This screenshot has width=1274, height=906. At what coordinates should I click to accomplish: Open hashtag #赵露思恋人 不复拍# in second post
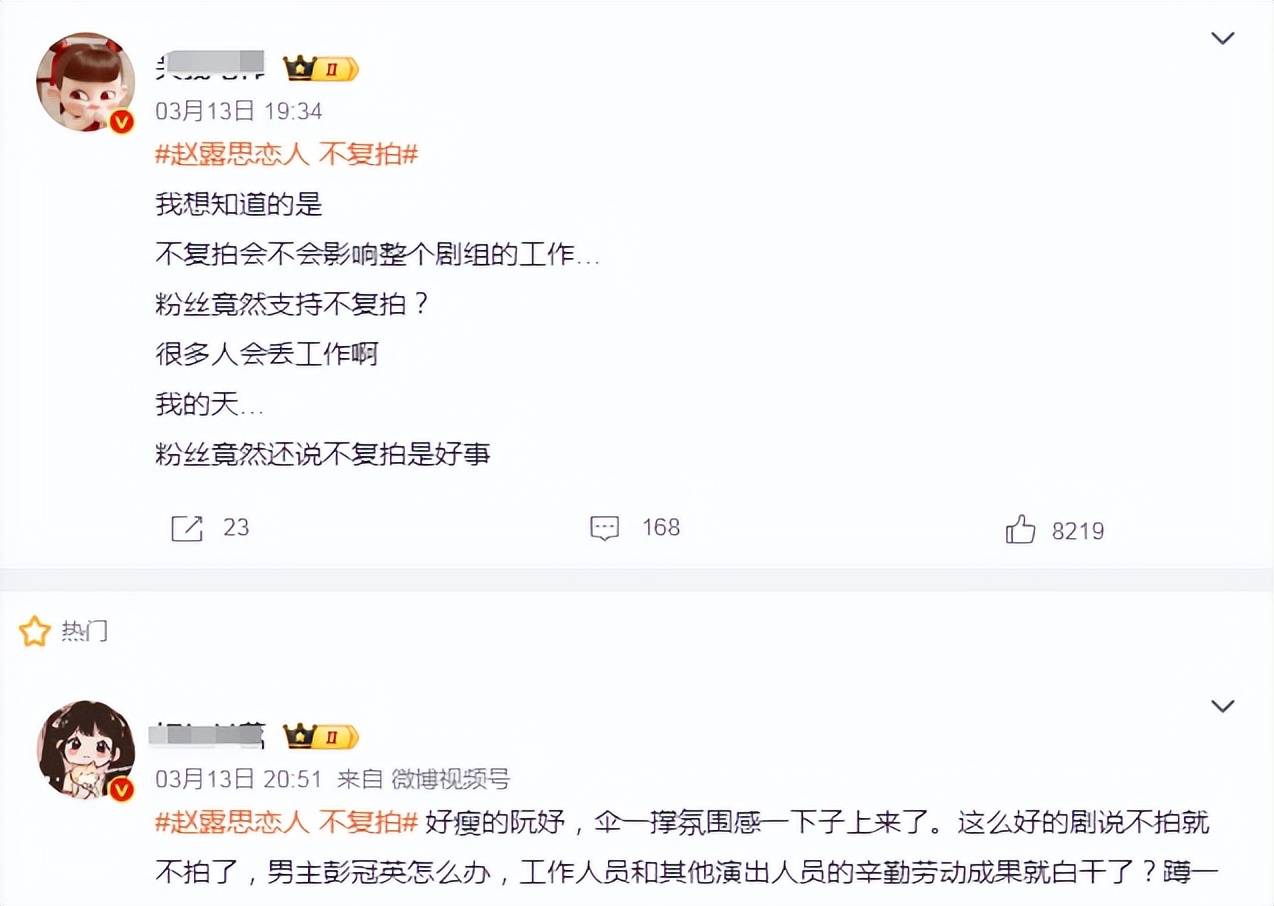(286, 823)
